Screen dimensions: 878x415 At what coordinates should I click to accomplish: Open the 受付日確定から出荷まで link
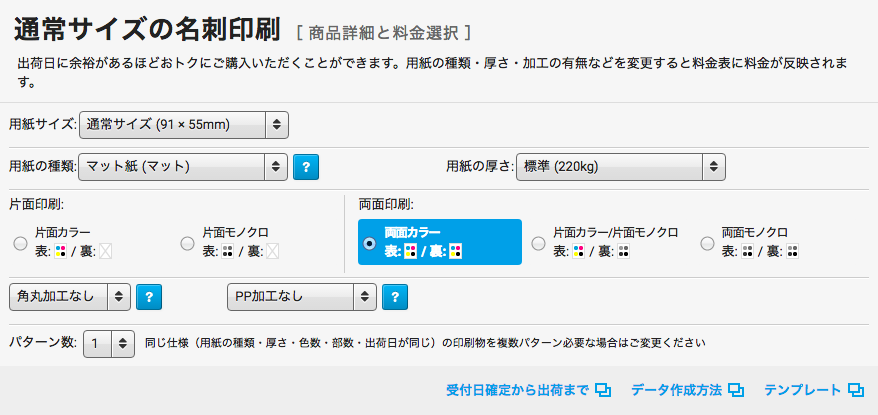[517, 390]
